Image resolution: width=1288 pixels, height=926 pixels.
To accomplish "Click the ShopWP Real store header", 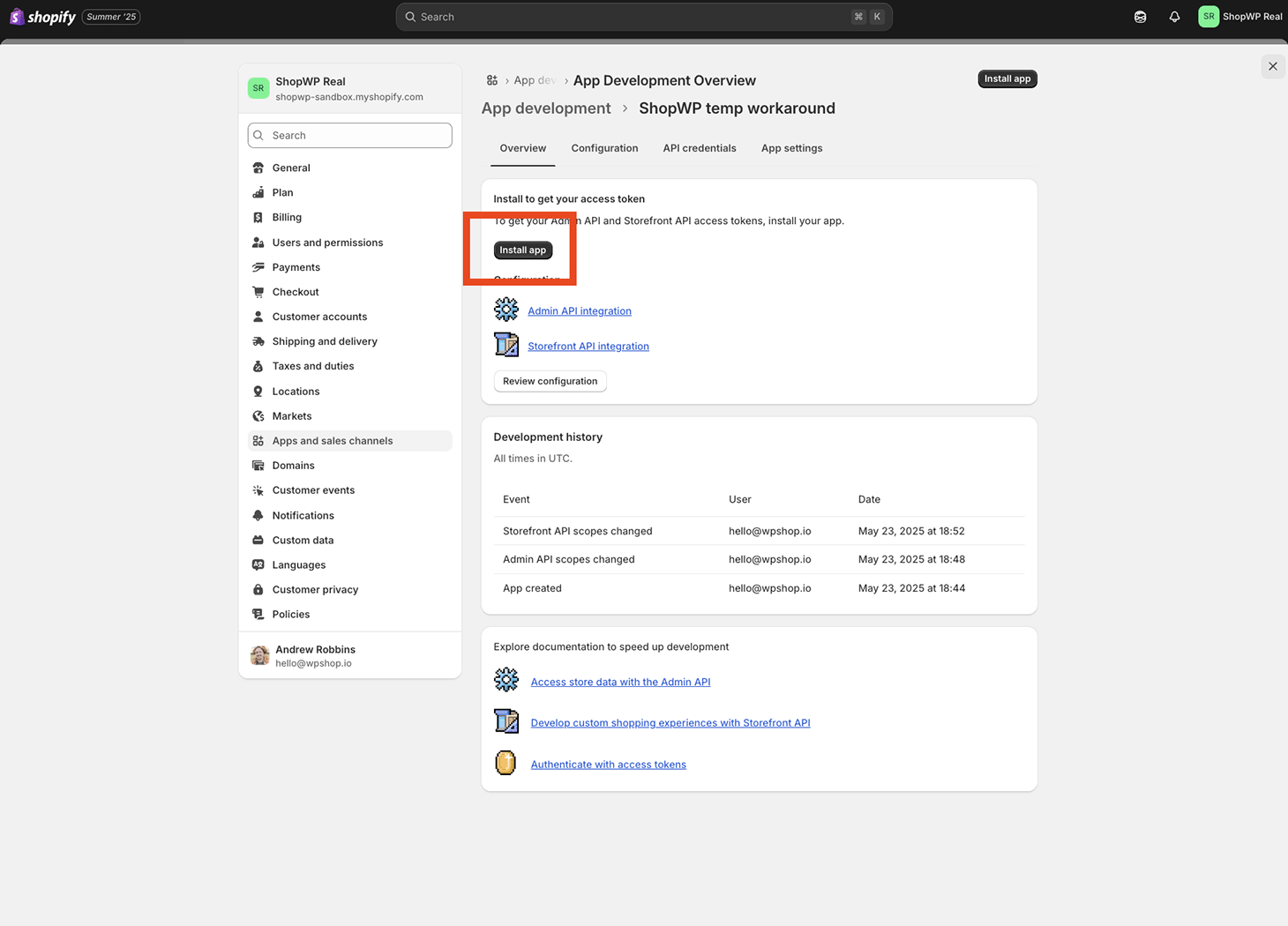I will coord(350,88).
